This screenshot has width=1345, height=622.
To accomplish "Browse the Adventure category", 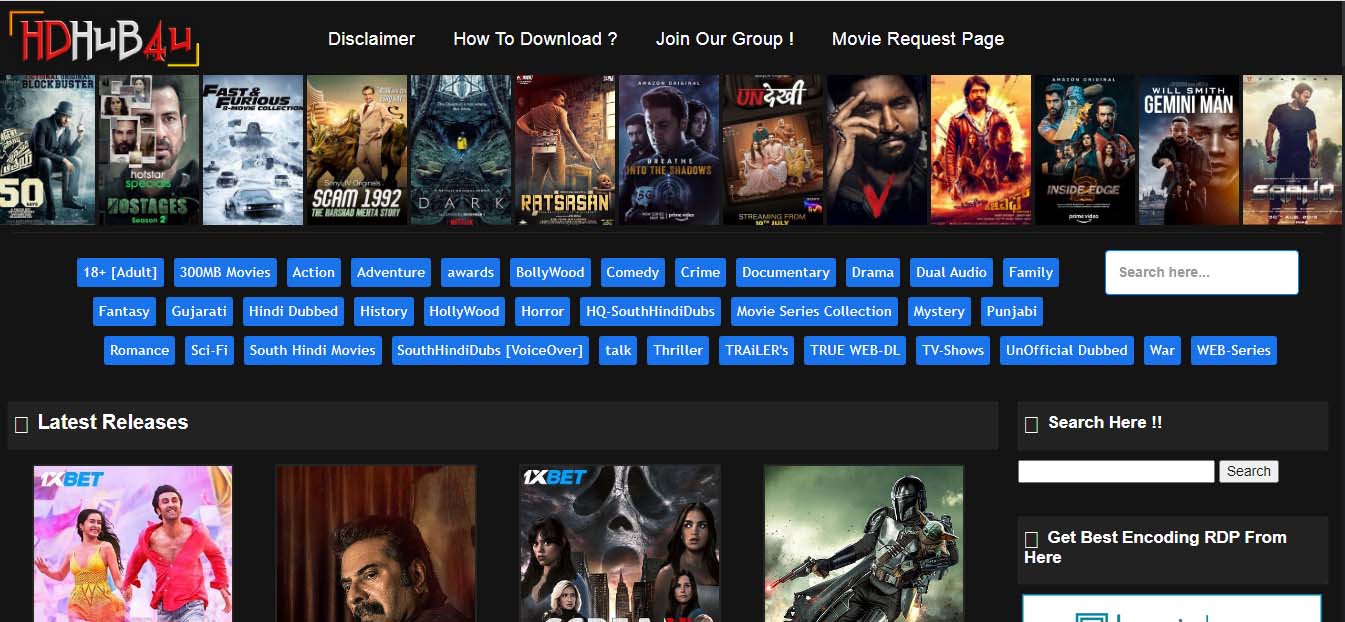I will pyautogui.click(x=391, y=272).
